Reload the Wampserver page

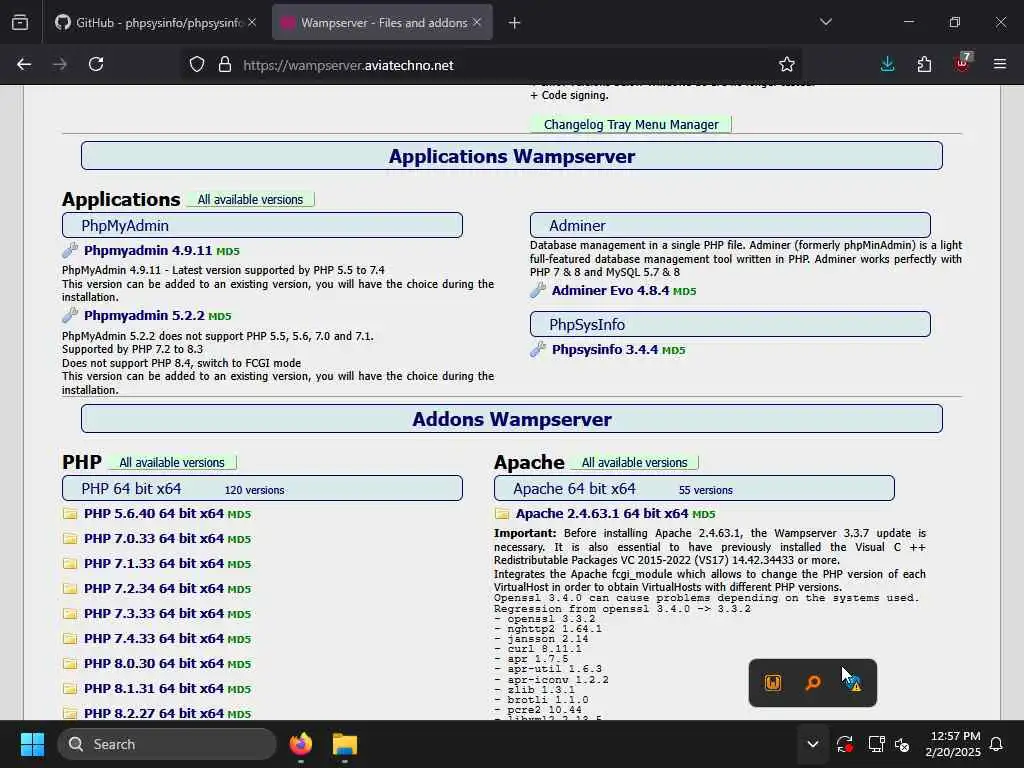pyautogui.click(x=96, y=64)
